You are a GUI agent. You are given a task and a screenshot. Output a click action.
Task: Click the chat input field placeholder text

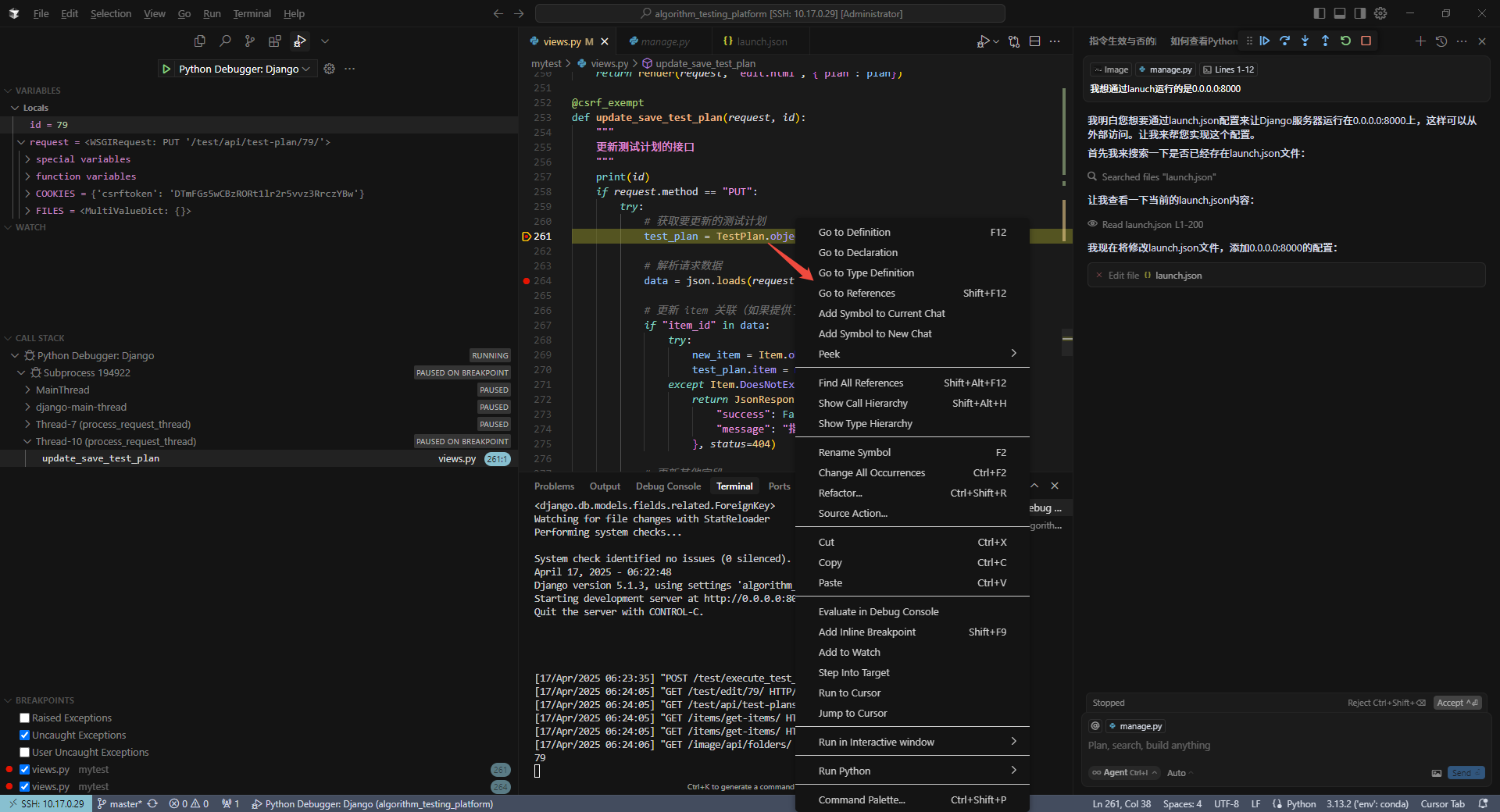[x=1149, y=746]
